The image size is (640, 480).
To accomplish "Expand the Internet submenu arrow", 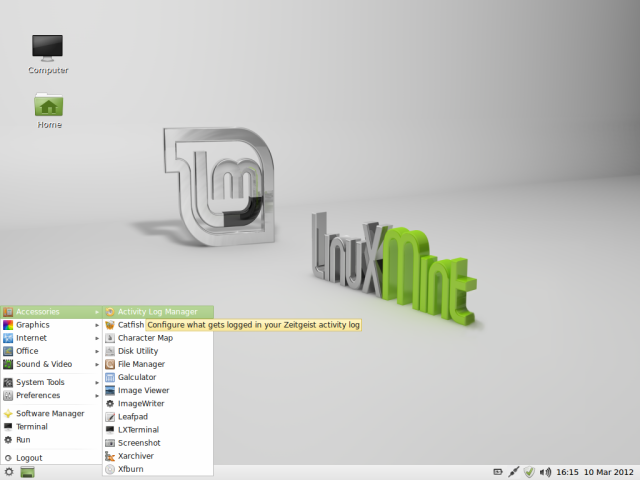I will click(x=97, y=338).
